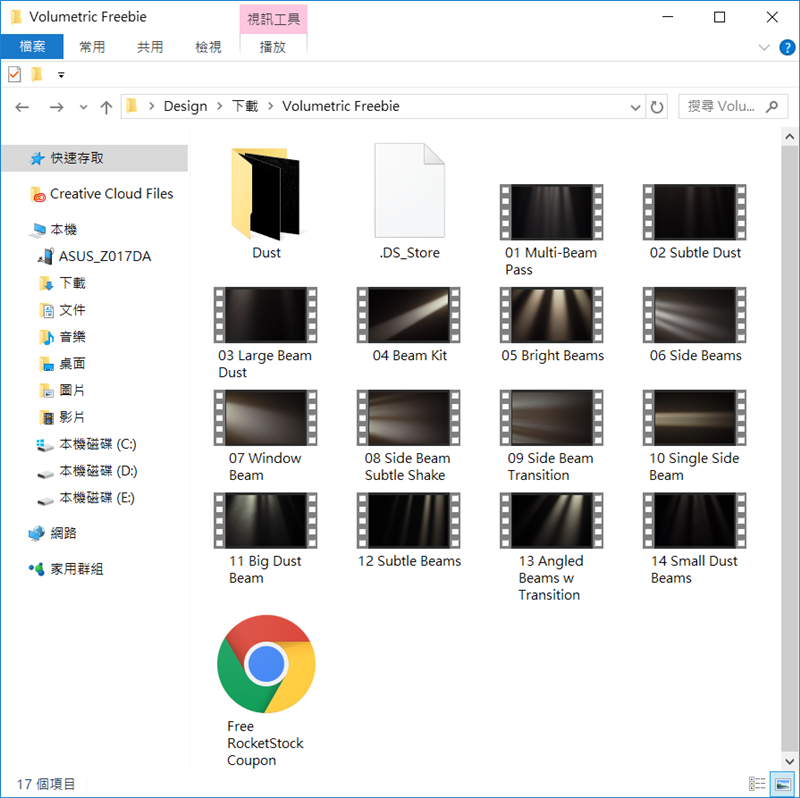The image size is (800, 798).
Task: Open ASUS_Z017DA device in navigation pane
Action: click(x=95, y=256)
